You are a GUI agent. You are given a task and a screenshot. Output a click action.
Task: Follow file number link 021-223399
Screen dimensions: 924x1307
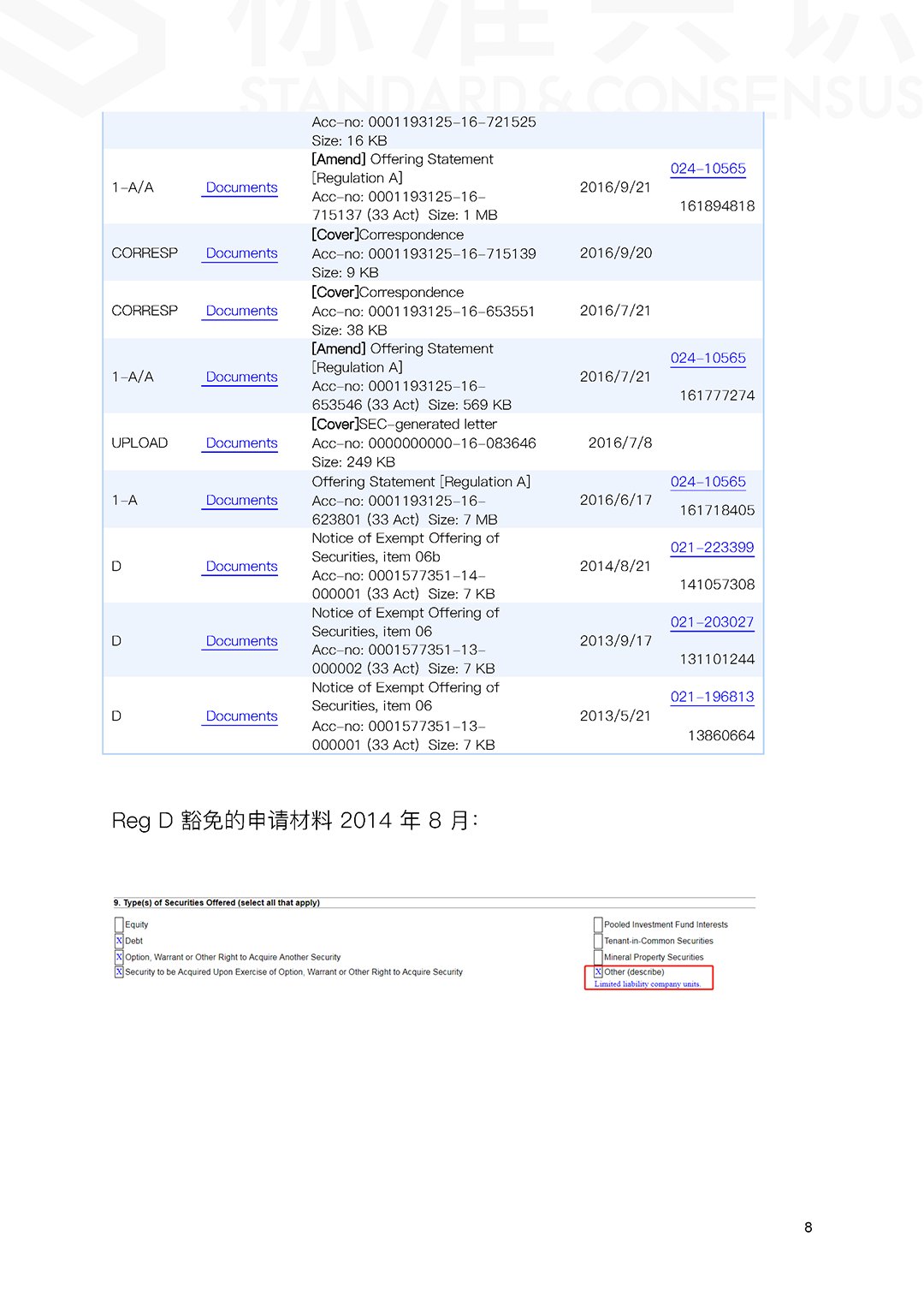pos(712,548)
